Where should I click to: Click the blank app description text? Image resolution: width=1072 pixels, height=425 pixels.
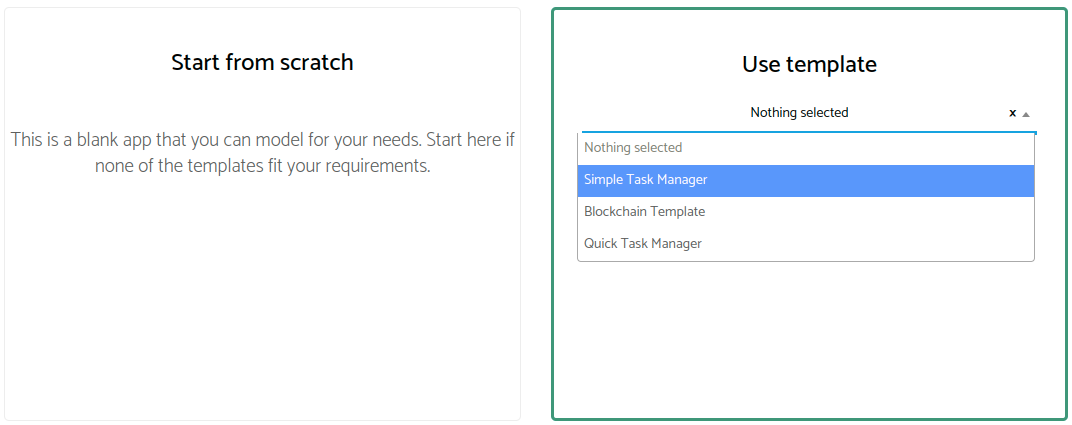263,153
